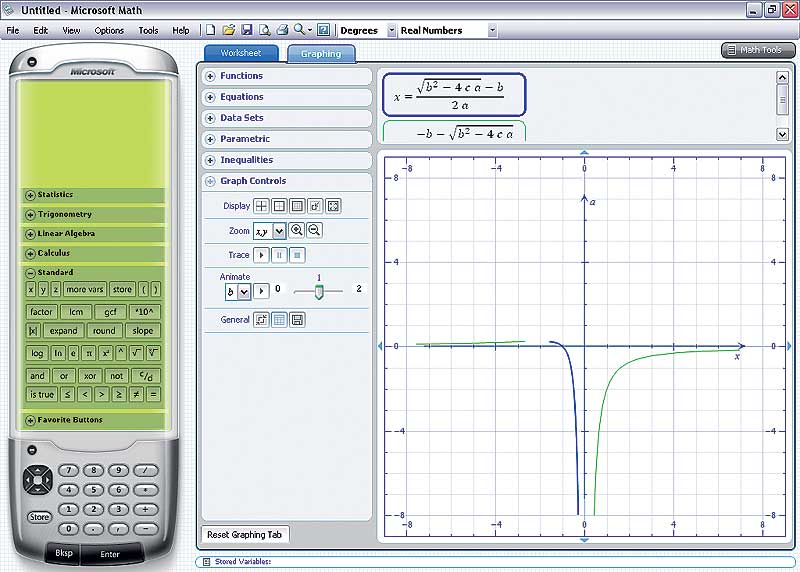The height and width of the screenshot is (572, 800).
Task: Play the b parameter animation
Action: (x=261, y=291)
